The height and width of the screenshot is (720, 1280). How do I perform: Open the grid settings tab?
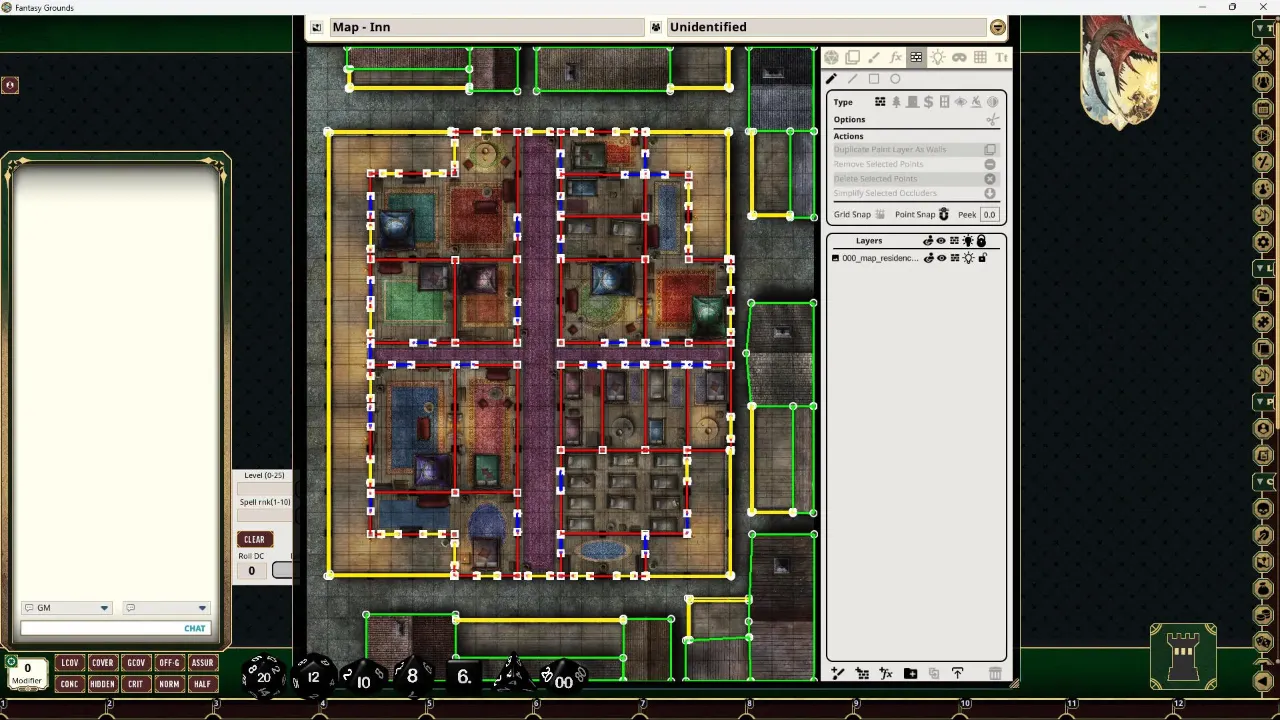[980, 58]
